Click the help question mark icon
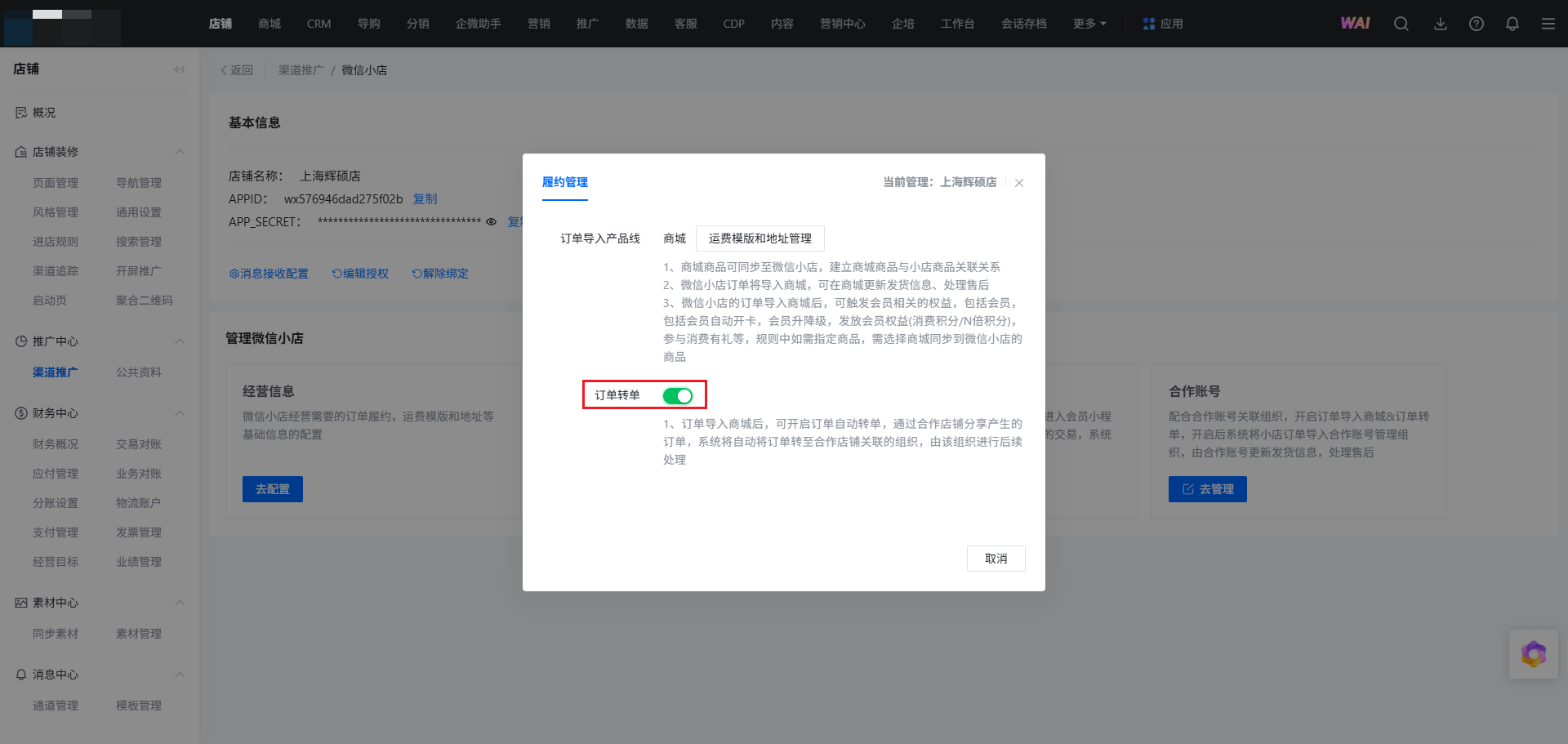 pyautogui.click(x=1476, y=24)
